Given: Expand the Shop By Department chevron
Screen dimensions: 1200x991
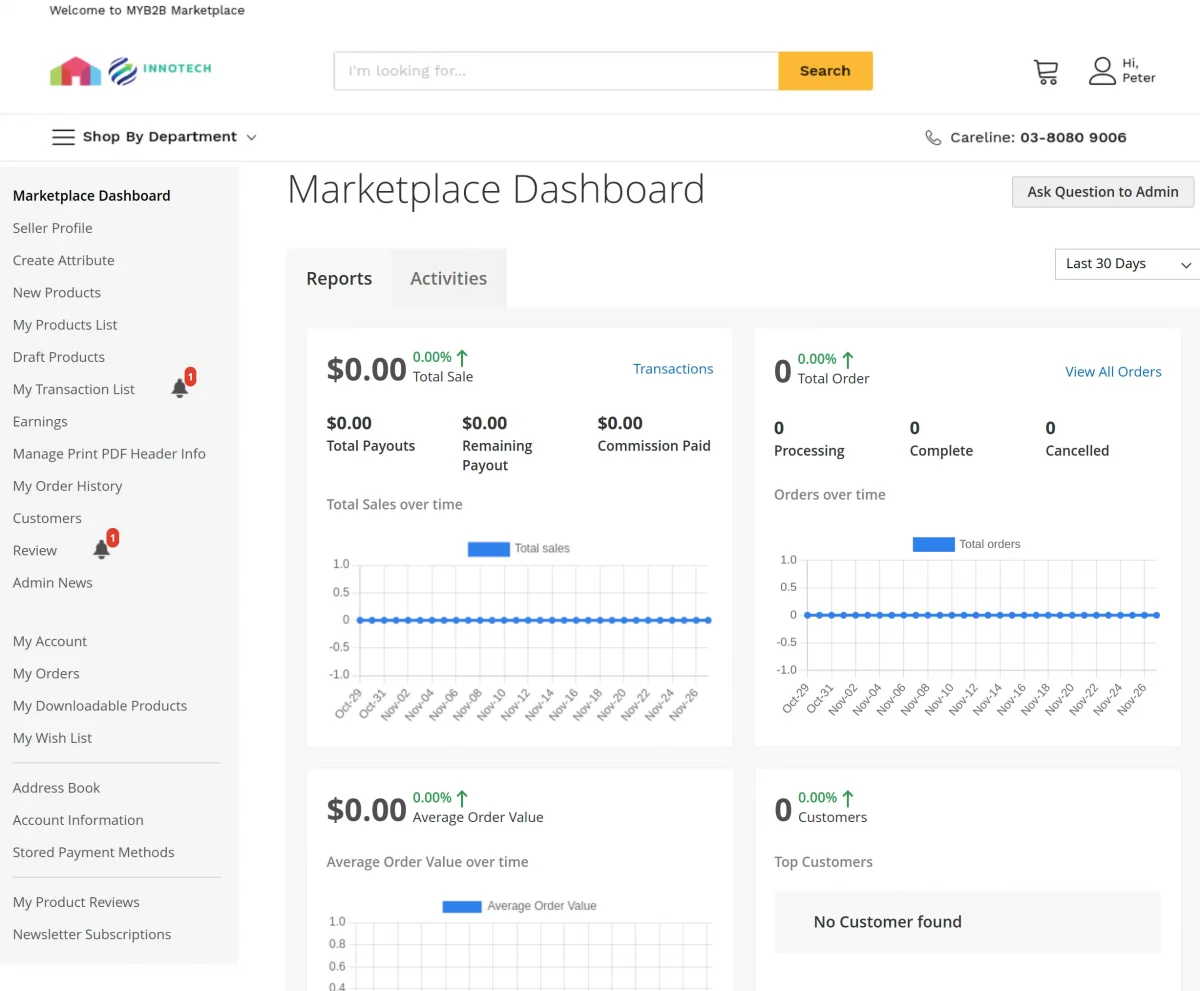Looking at the screenshot, I should coord(250,137).
